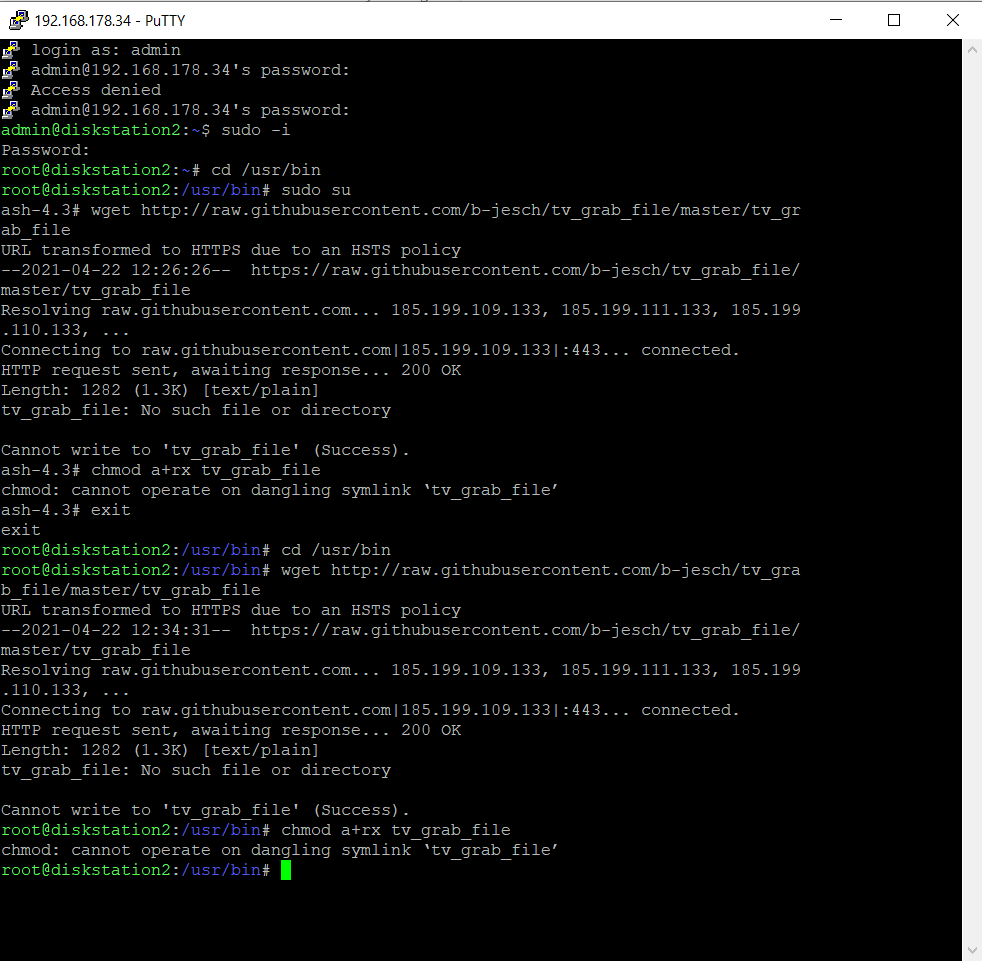Screen dimensions: 982x961
Task: Click the first 'URL transformed to HTTPS' line
Action: [x=230, y=250]
